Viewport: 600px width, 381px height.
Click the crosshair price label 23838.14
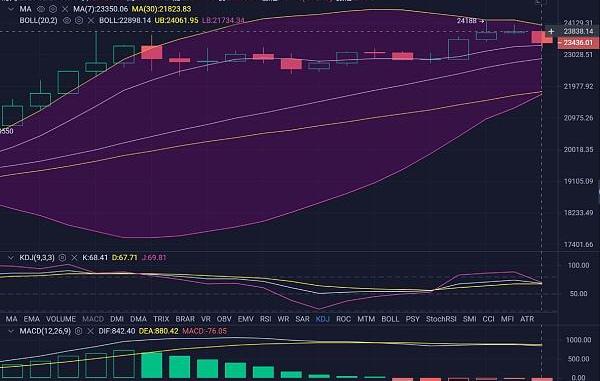click(579, 31)
